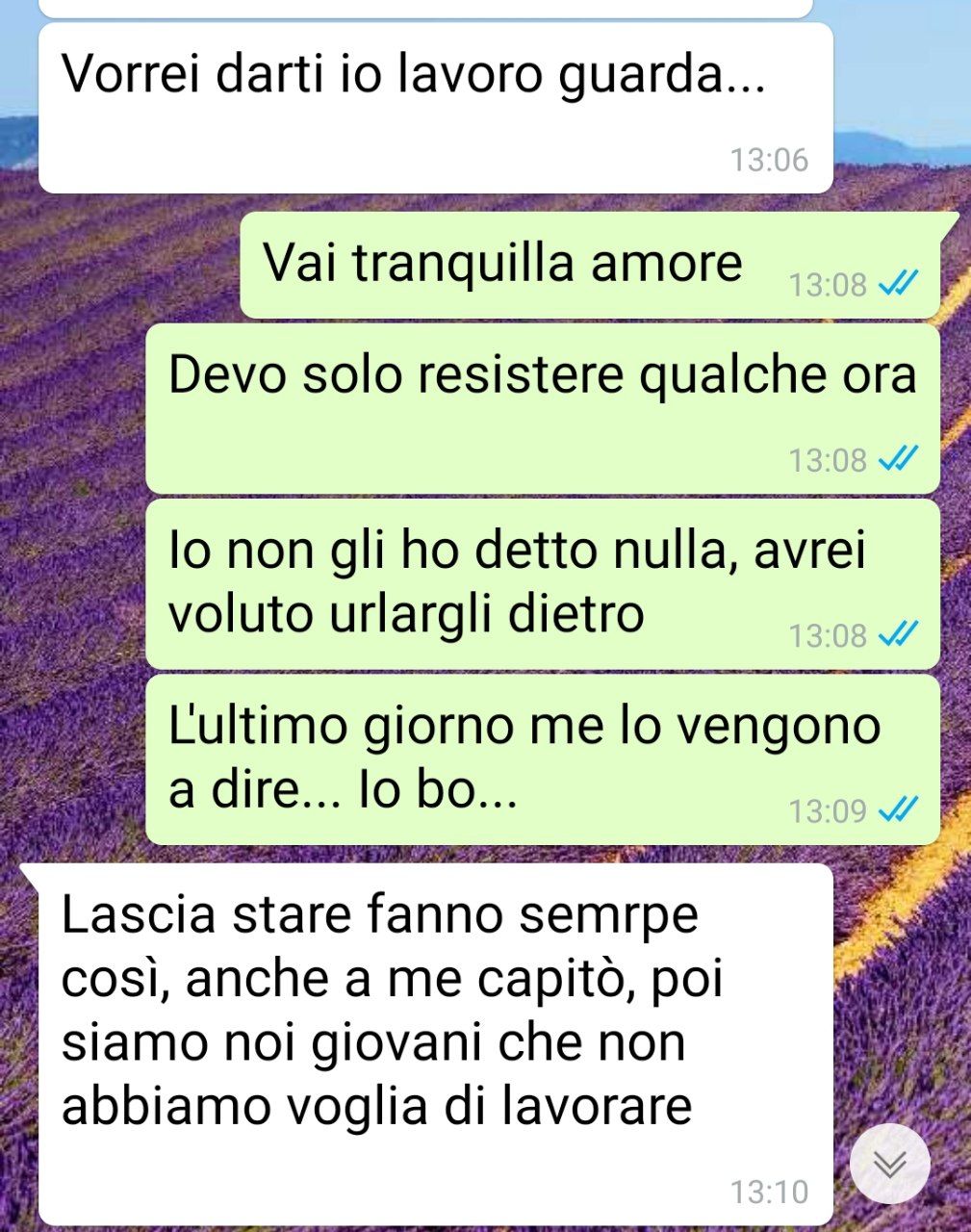Click read receipt ticks on 'Vai tranquilla amore'
The height and width of the screenshot is (1232, 971).
pos(899,284)
